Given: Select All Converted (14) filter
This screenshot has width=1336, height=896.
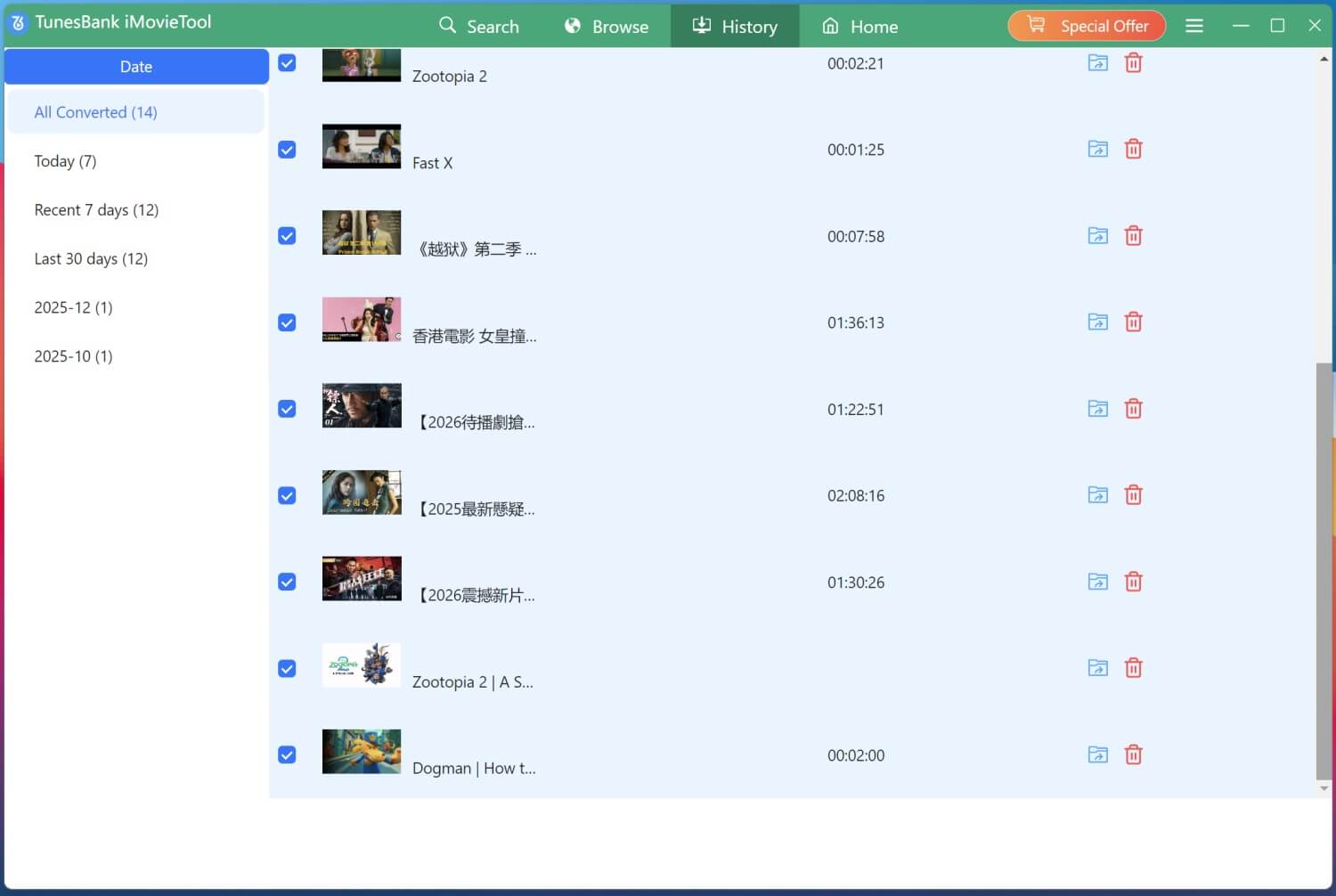Looking at the screenshot, I should [136, 112].
